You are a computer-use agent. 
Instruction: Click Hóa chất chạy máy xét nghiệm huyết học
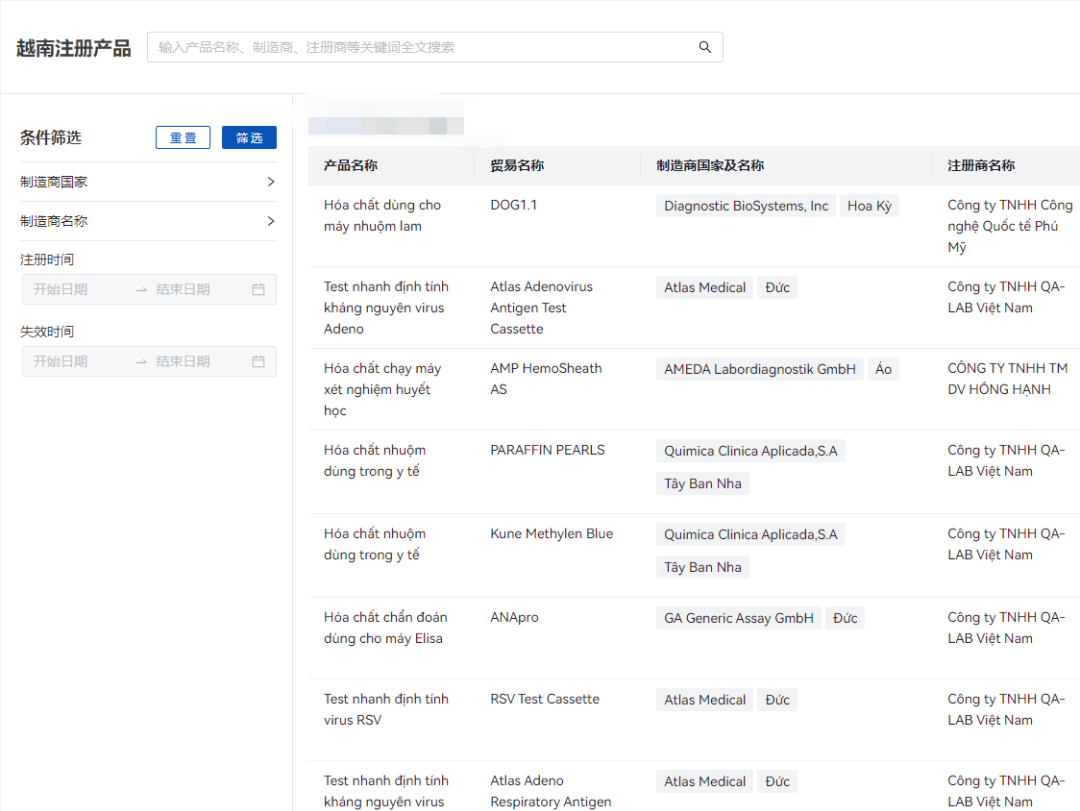tap(382, 389)
